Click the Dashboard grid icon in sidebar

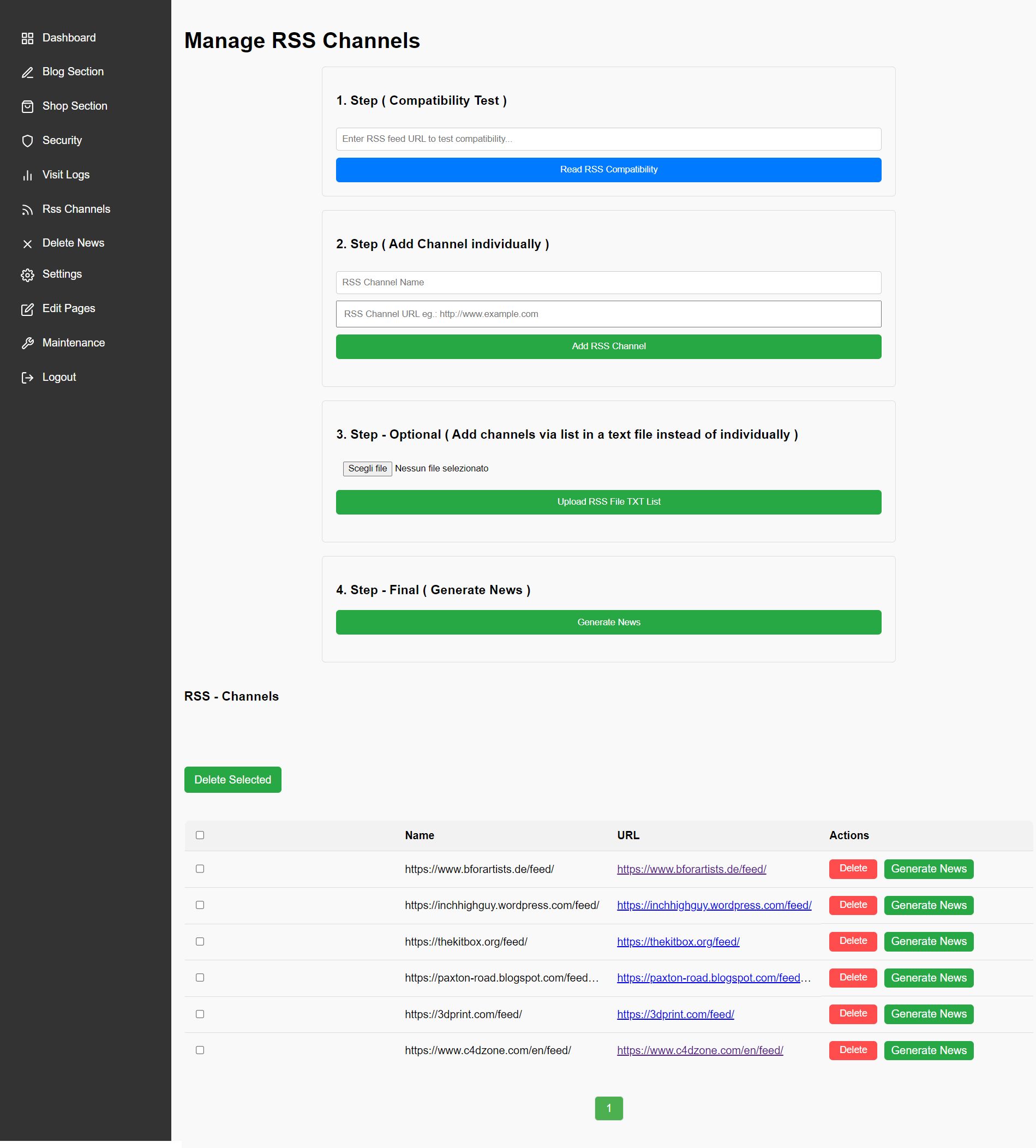[x=27, y=38]
